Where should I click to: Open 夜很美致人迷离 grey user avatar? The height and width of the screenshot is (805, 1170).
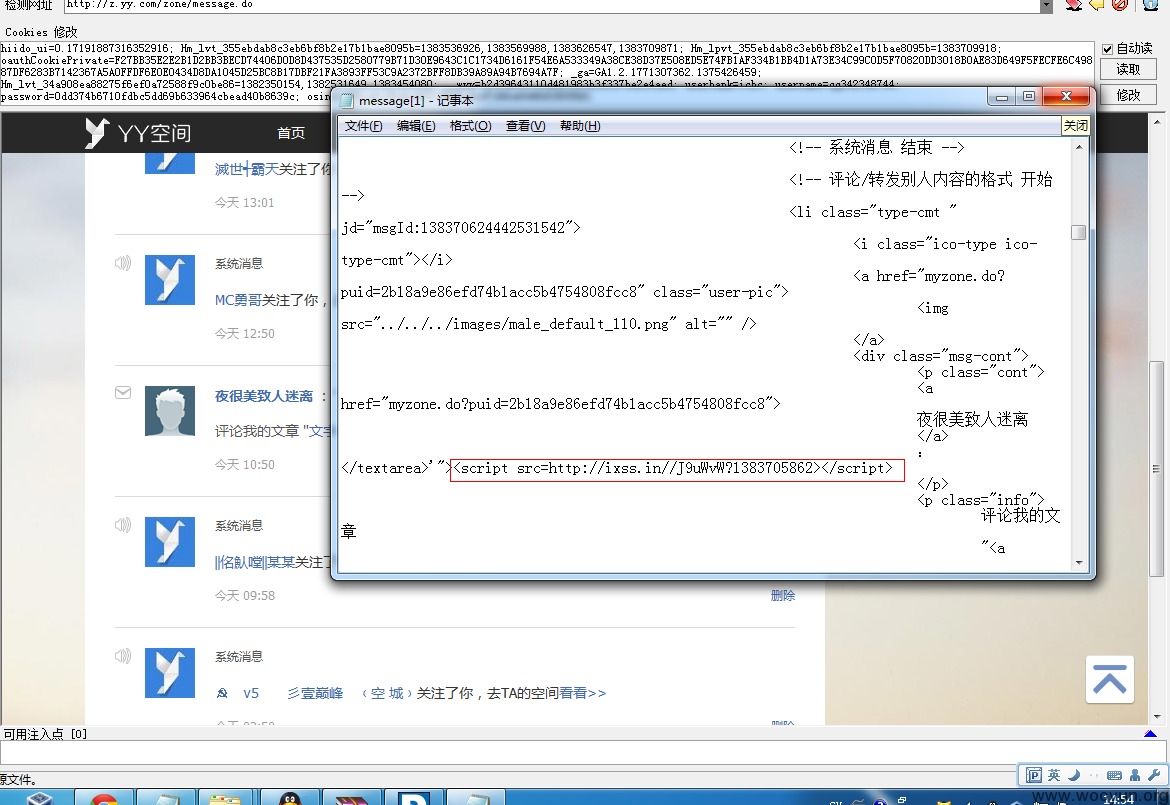[169, 410]
